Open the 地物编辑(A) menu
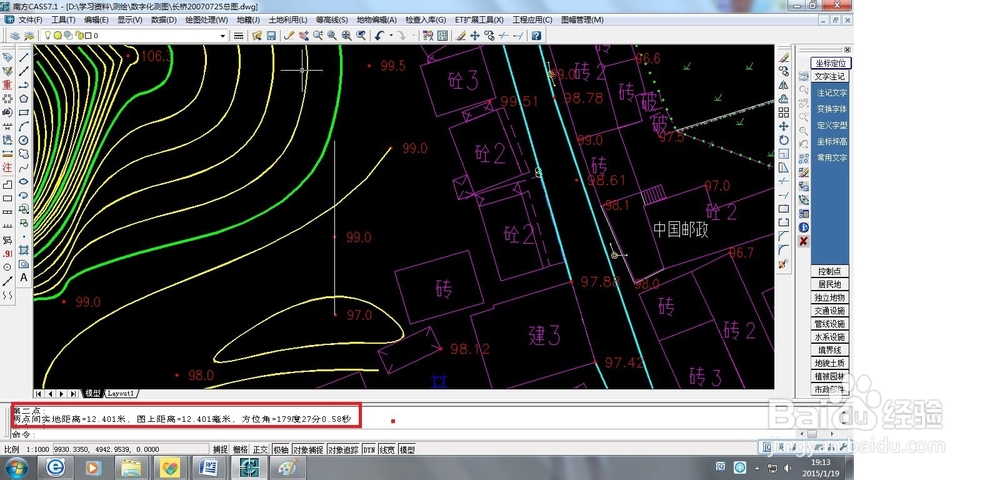 [x=376, y=20]
